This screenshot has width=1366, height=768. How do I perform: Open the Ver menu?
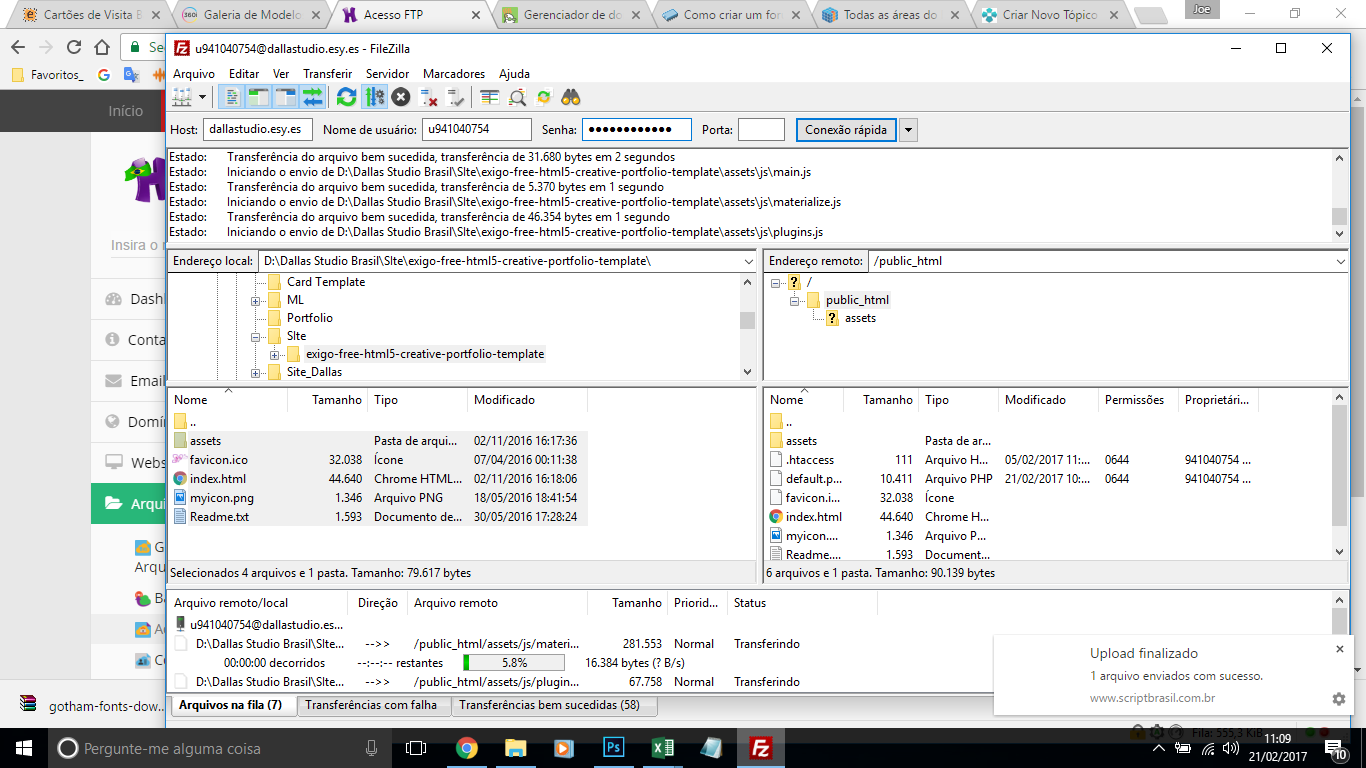click(281, 74)
